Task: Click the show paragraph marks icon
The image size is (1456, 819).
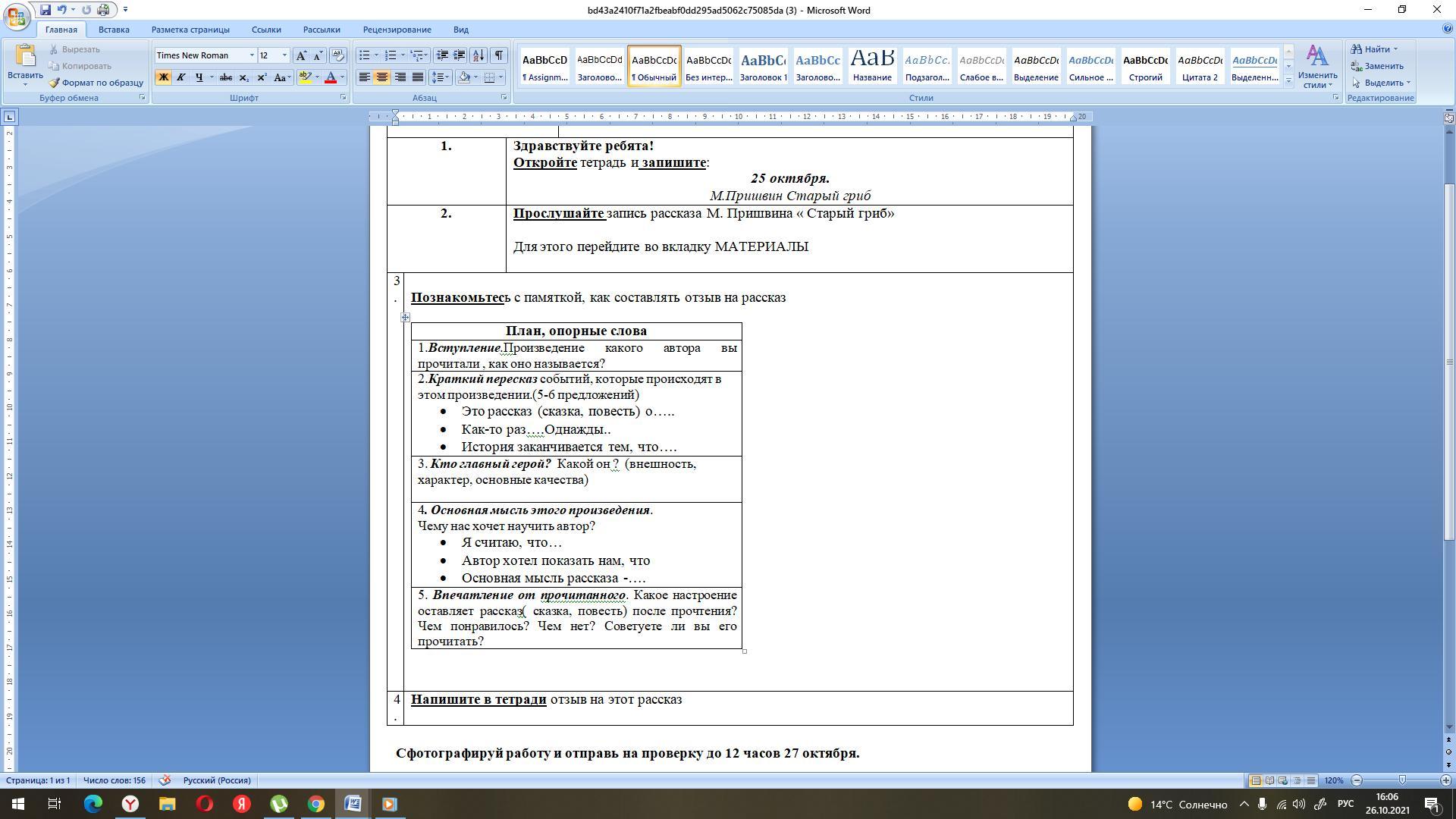Action: pos(499,55)
